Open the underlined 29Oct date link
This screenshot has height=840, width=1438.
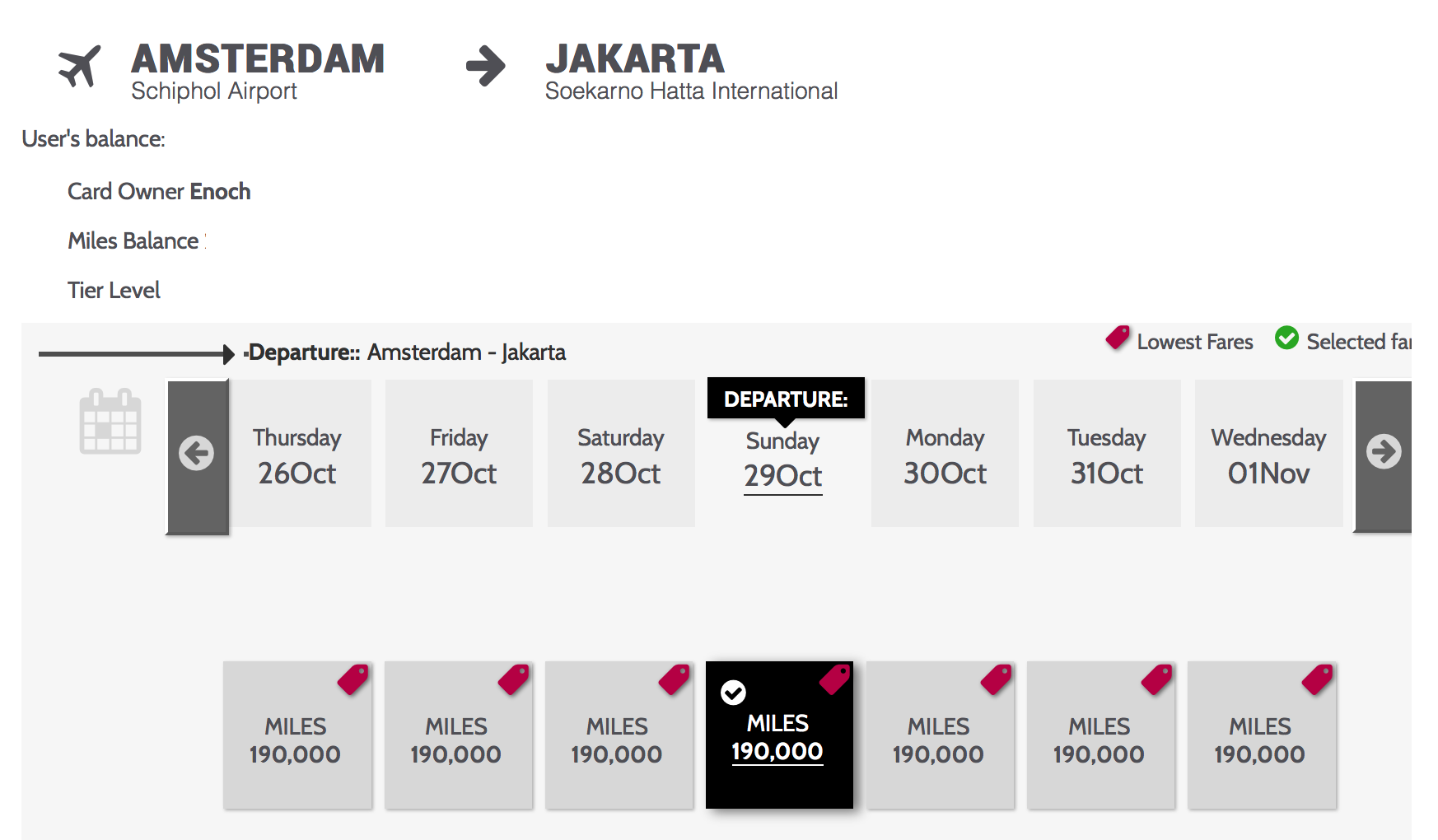pyautogui.click(x=782, y=475)
